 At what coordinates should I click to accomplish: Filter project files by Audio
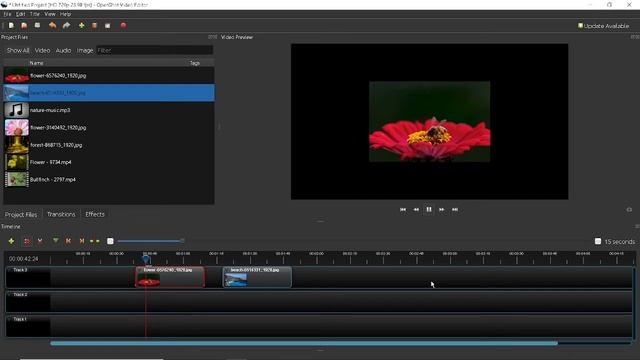[63, 50]
